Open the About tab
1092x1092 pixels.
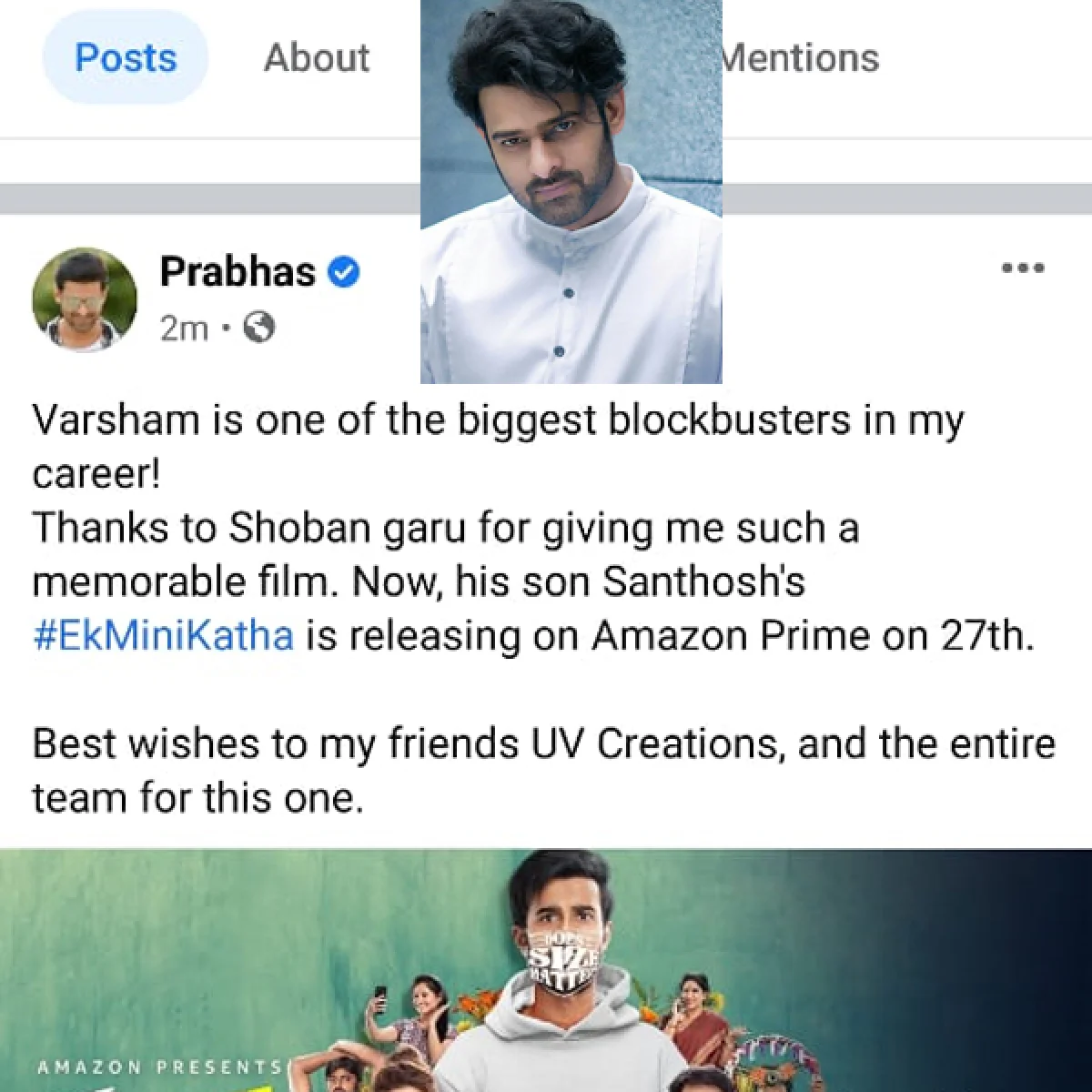317,58
